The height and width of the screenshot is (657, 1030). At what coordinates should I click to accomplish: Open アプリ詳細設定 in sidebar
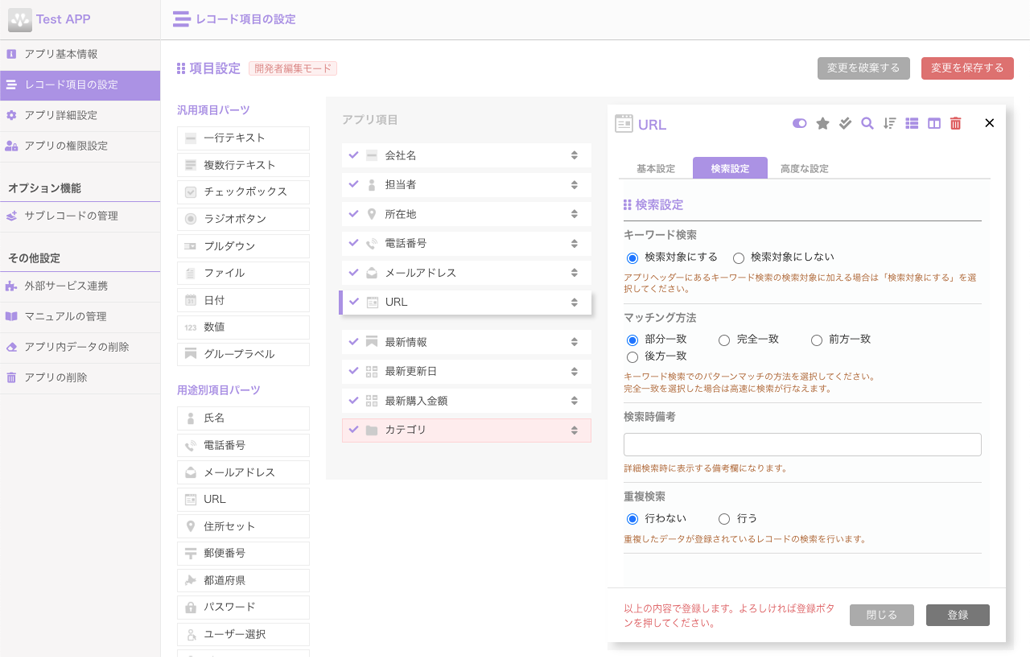(x=80, y=116)
